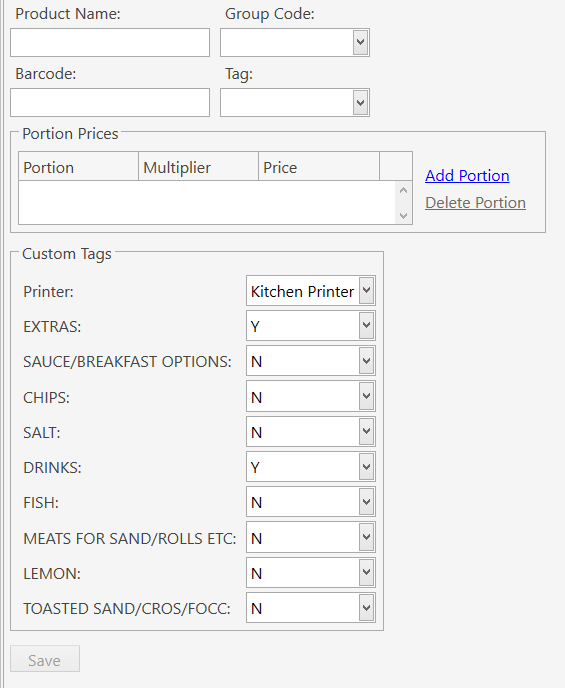Click the Save button

(45, 659)
